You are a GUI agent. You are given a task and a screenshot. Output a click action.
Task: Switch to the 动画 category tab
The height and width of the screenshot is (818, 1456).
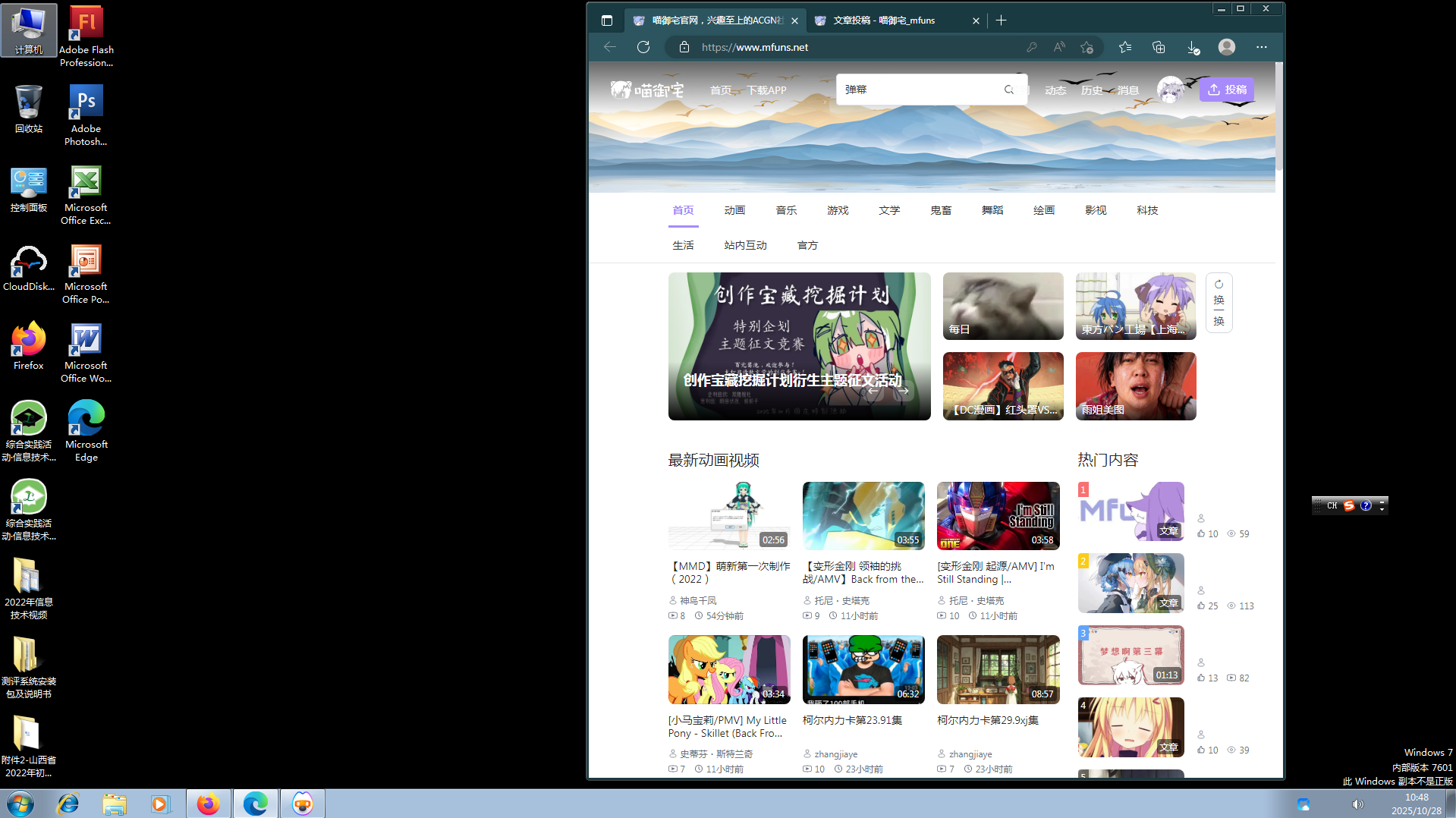[734, 210]
